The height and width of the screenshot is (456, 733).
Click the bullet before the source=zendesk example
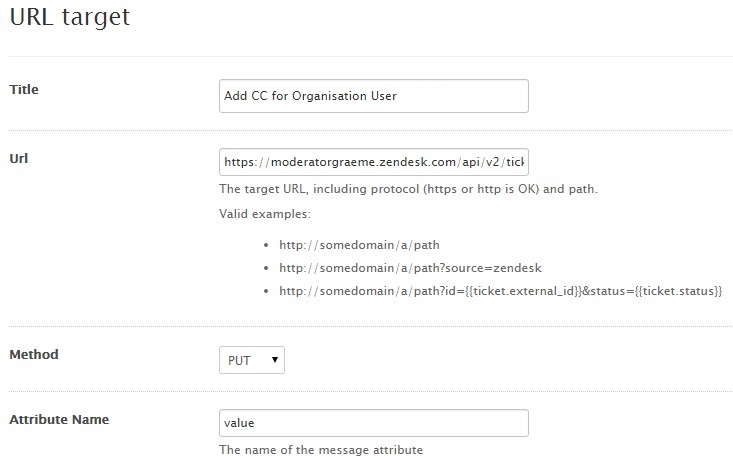pyautogui.click(x=265, y=268)
